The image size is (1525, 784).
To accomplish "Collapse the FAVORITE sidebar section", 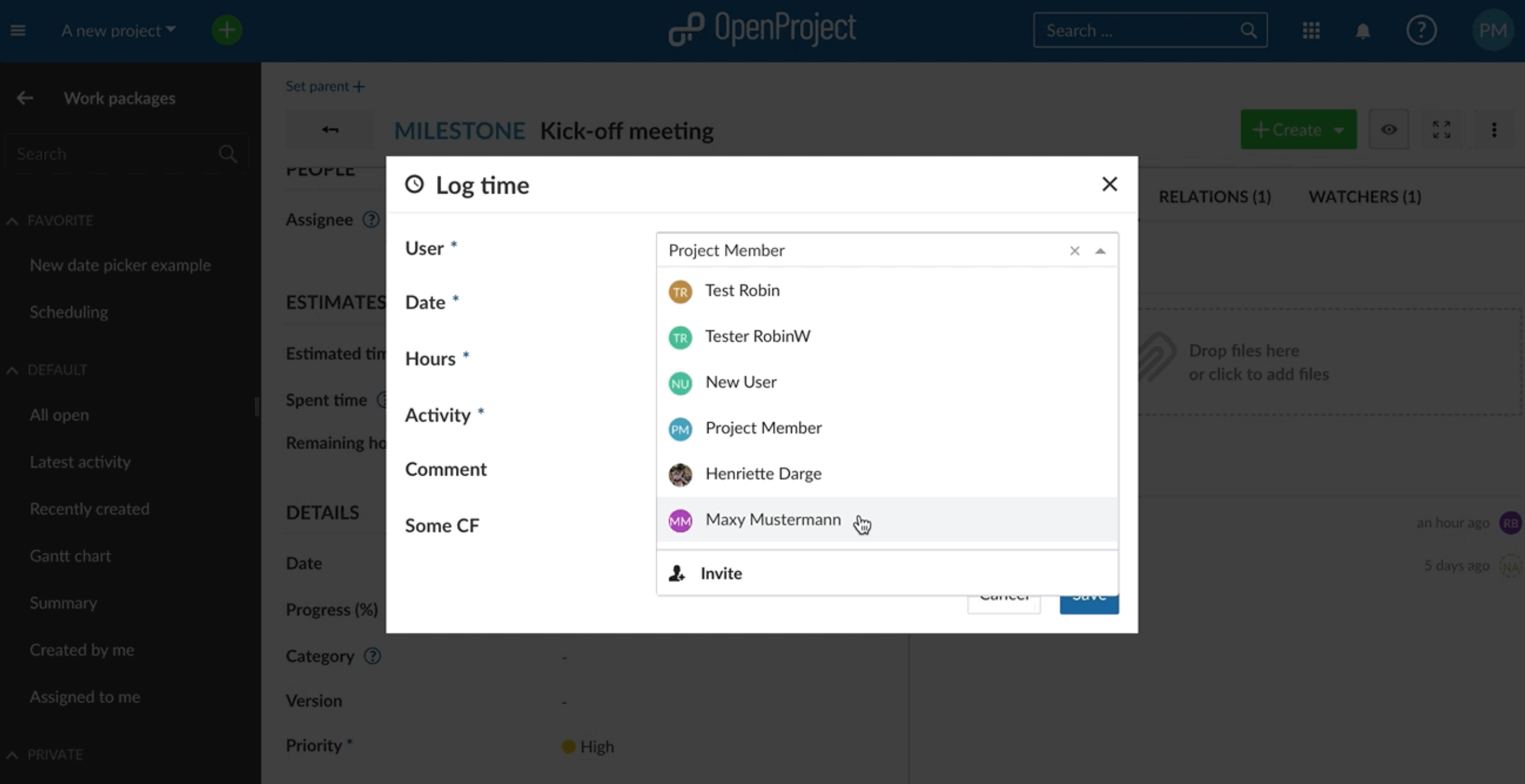I will click(x=12, y=221).
